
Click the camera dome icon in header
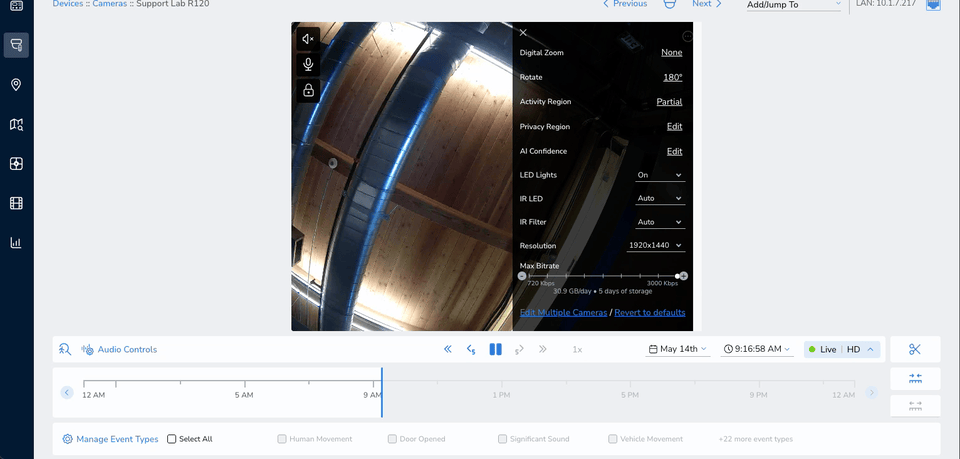point(670,4)
